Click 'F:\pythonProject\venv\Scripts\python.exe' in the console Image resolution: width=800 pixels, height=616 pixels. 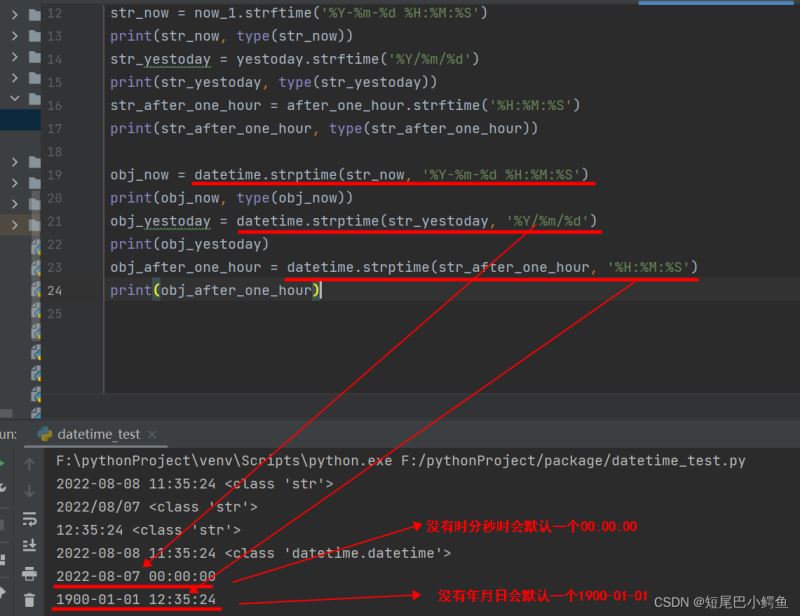click(224, 461)
